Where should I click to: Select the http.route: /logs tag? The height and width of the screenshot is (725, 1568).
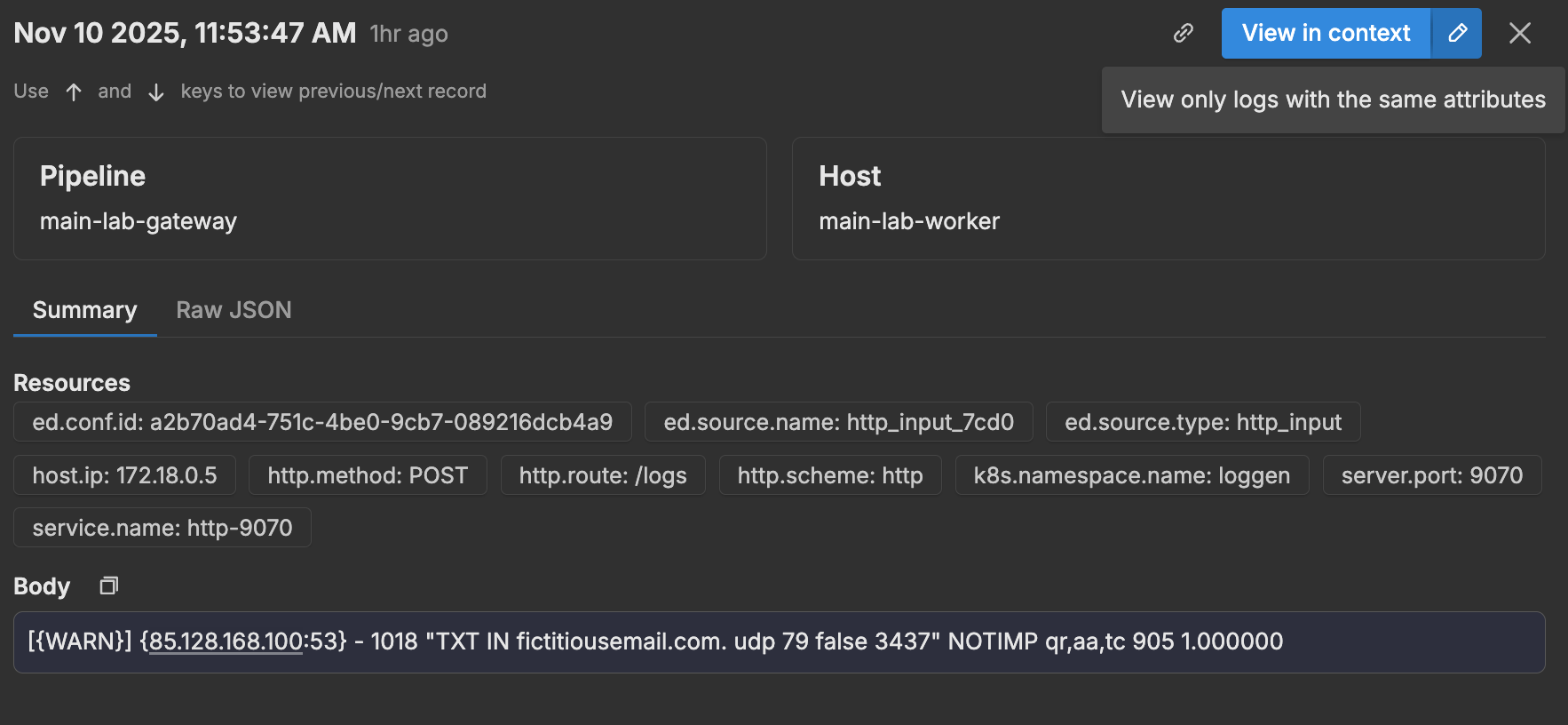coord(603,475)
